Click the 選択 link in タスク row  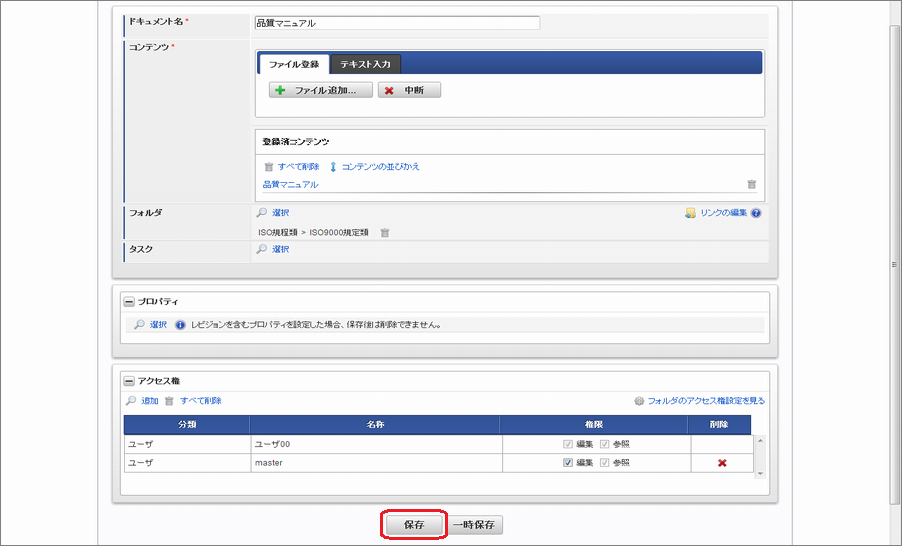pos(281,249)
